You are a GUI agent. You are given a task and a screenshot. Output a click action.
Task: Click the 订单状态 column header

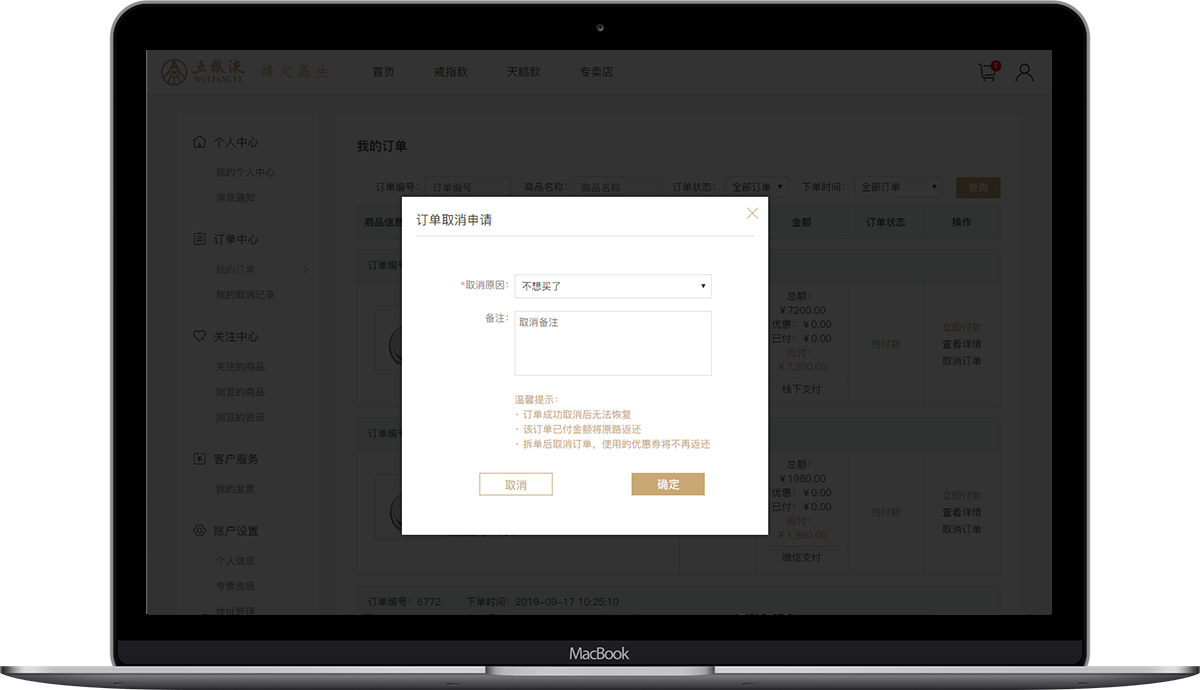pos(886,222)
